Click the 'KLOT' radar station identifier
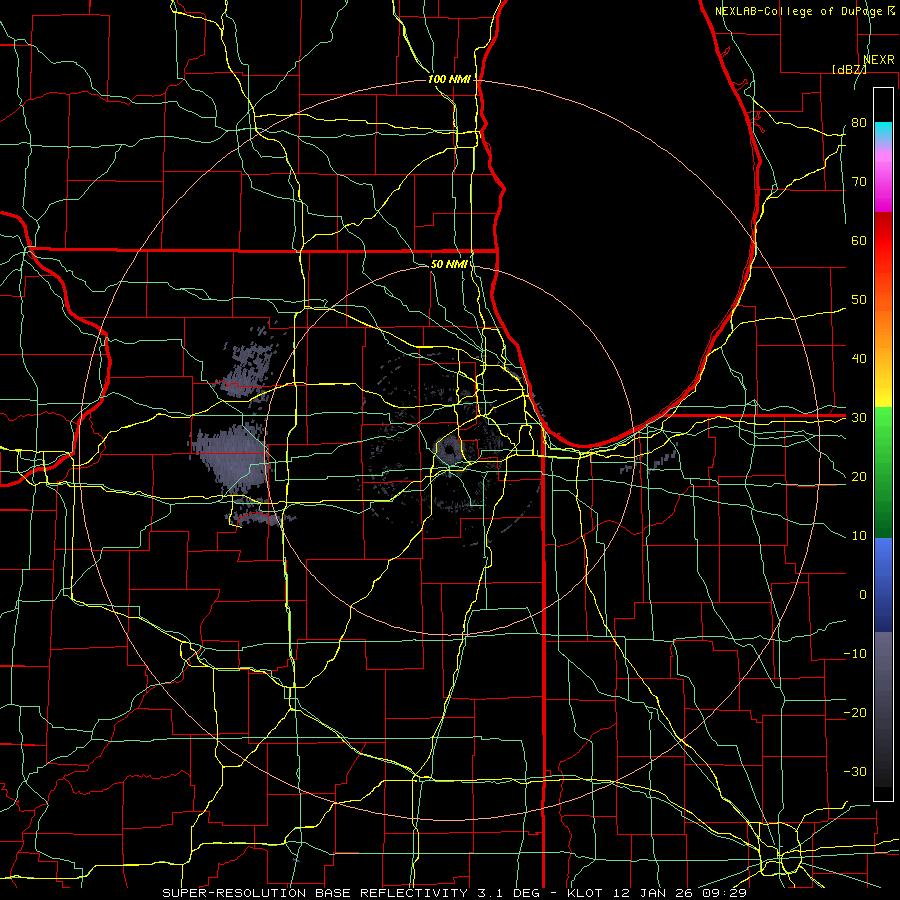This screenshot has height=900, width=900. pyautogui.click(x=584, y=893)
